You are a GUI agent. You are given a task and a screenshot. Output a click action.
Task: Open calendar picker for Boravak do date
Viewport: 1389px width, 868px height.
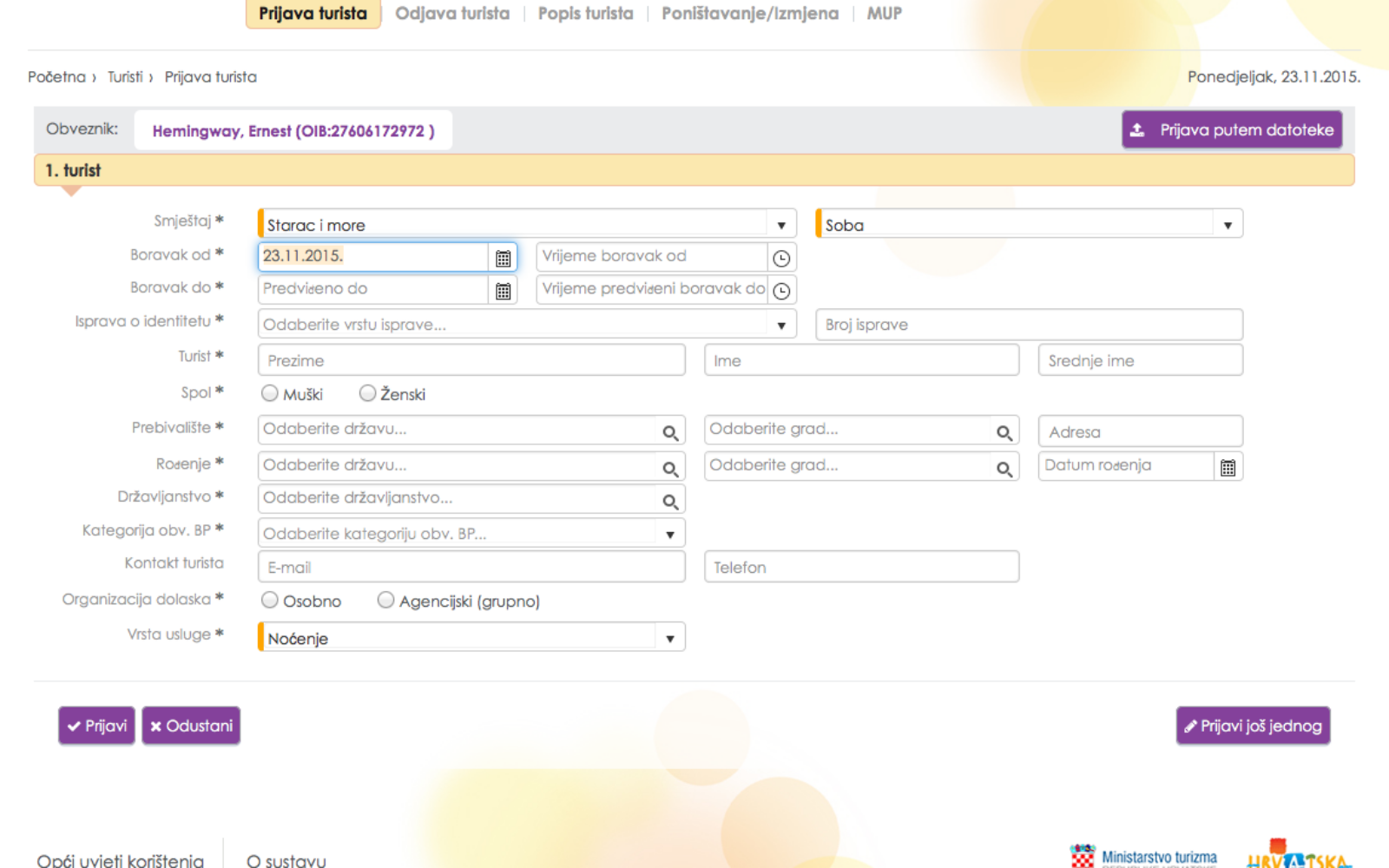pos(503,291)
